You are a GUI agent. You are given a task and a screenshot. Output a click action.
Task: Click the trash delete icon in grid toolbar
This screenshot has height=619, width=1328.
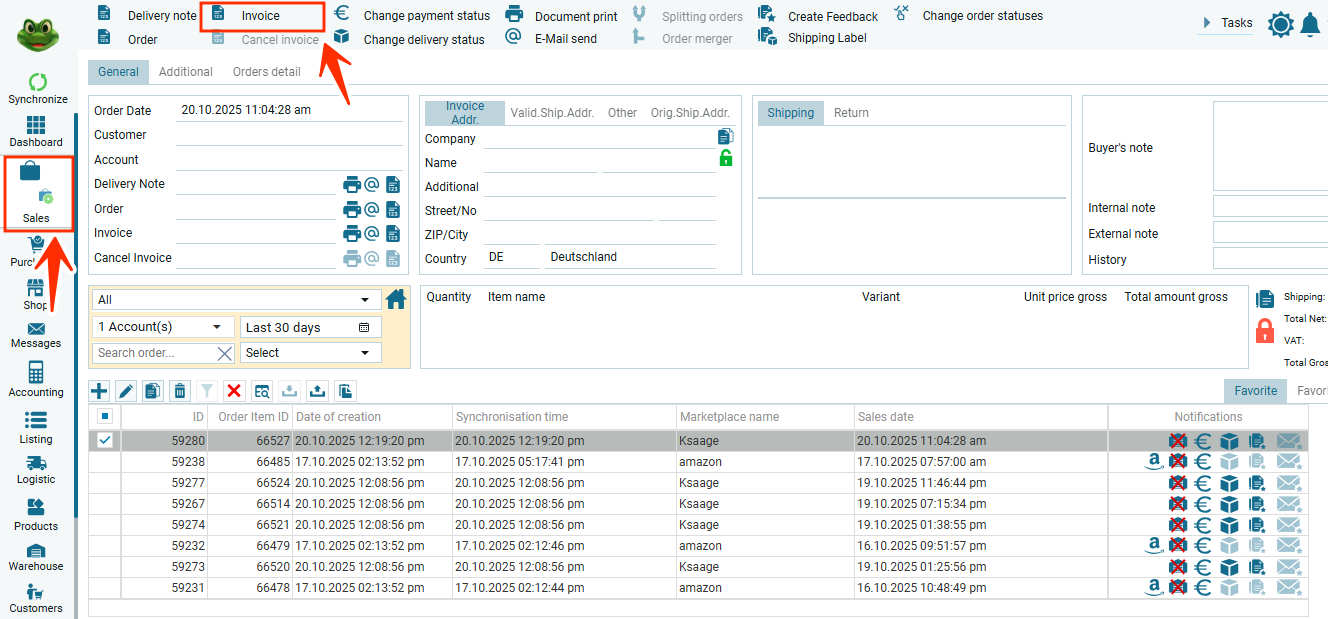180,391
